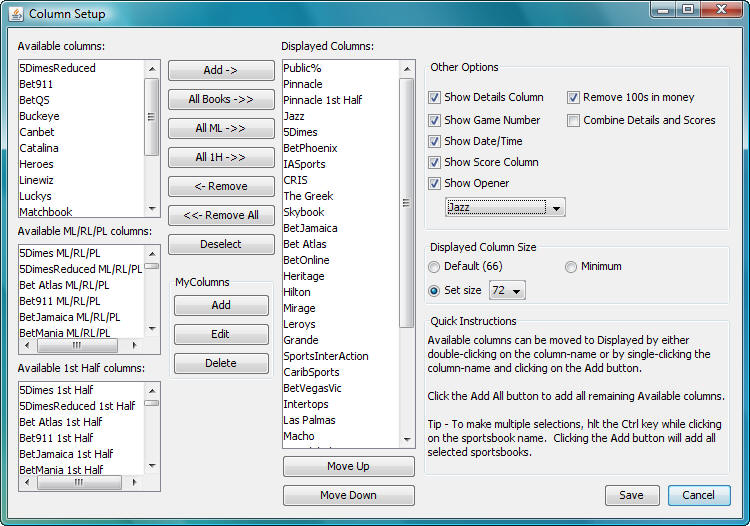Select 5Dimes 1st Half entry
This screenshot has width=750, height=526.
(81, 390)
